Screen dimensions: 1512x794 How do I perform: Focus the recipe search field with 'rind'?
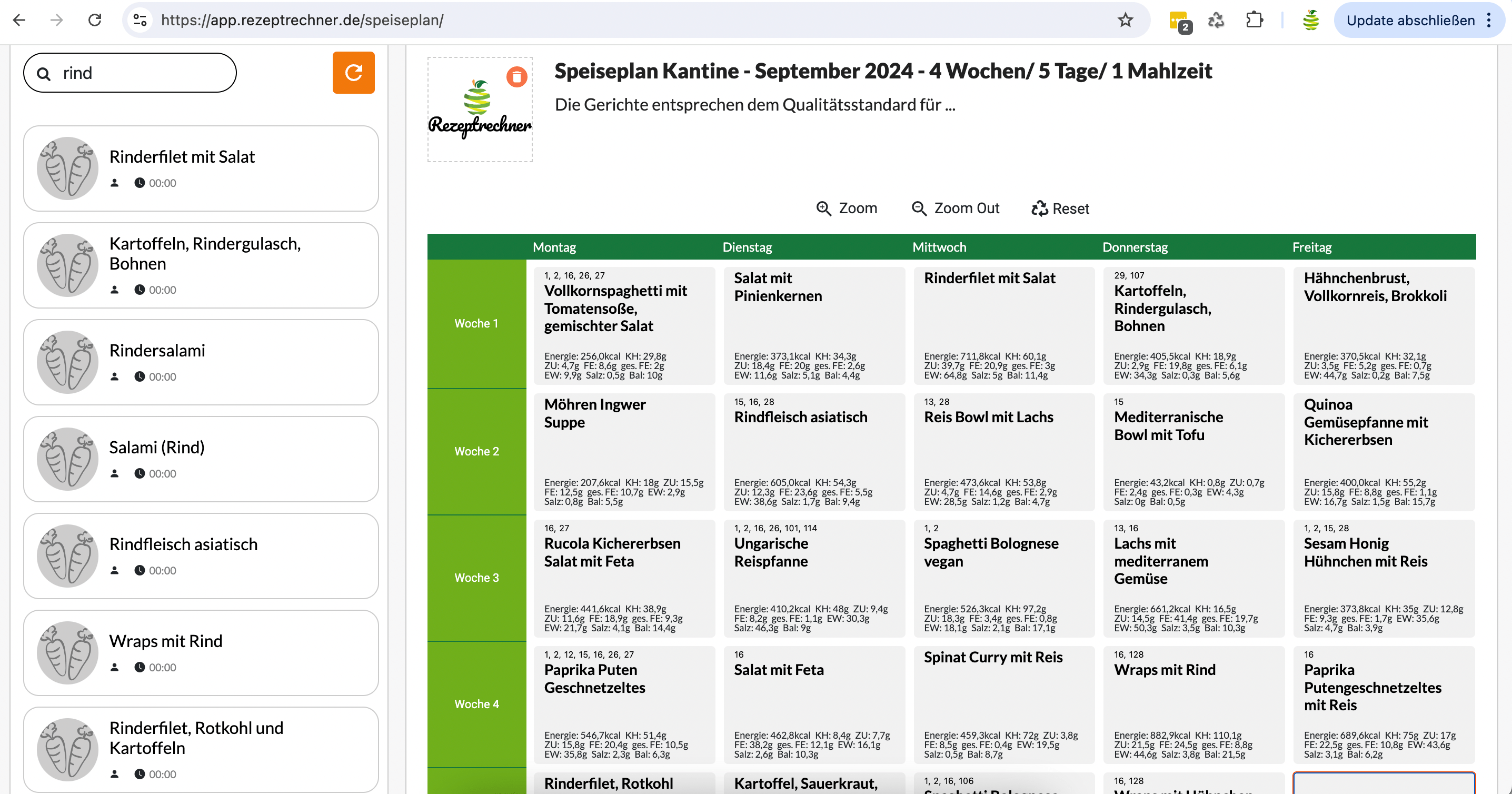pos(130,73)
